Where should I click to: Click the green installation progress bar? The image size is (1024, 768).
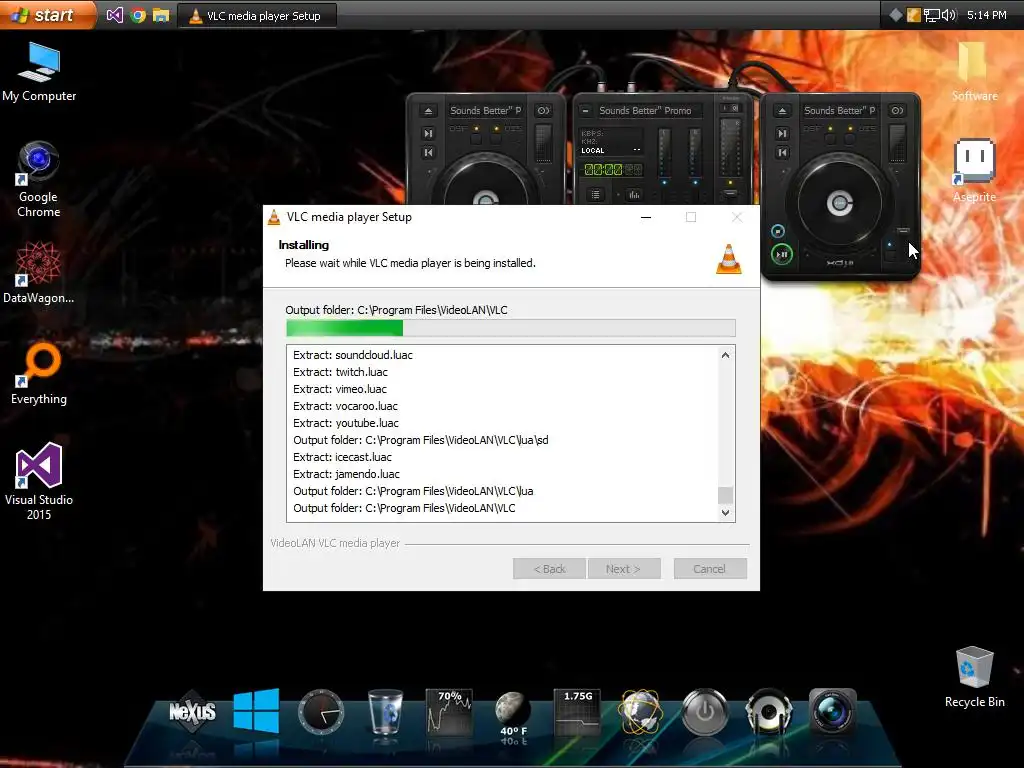[511, 328]
